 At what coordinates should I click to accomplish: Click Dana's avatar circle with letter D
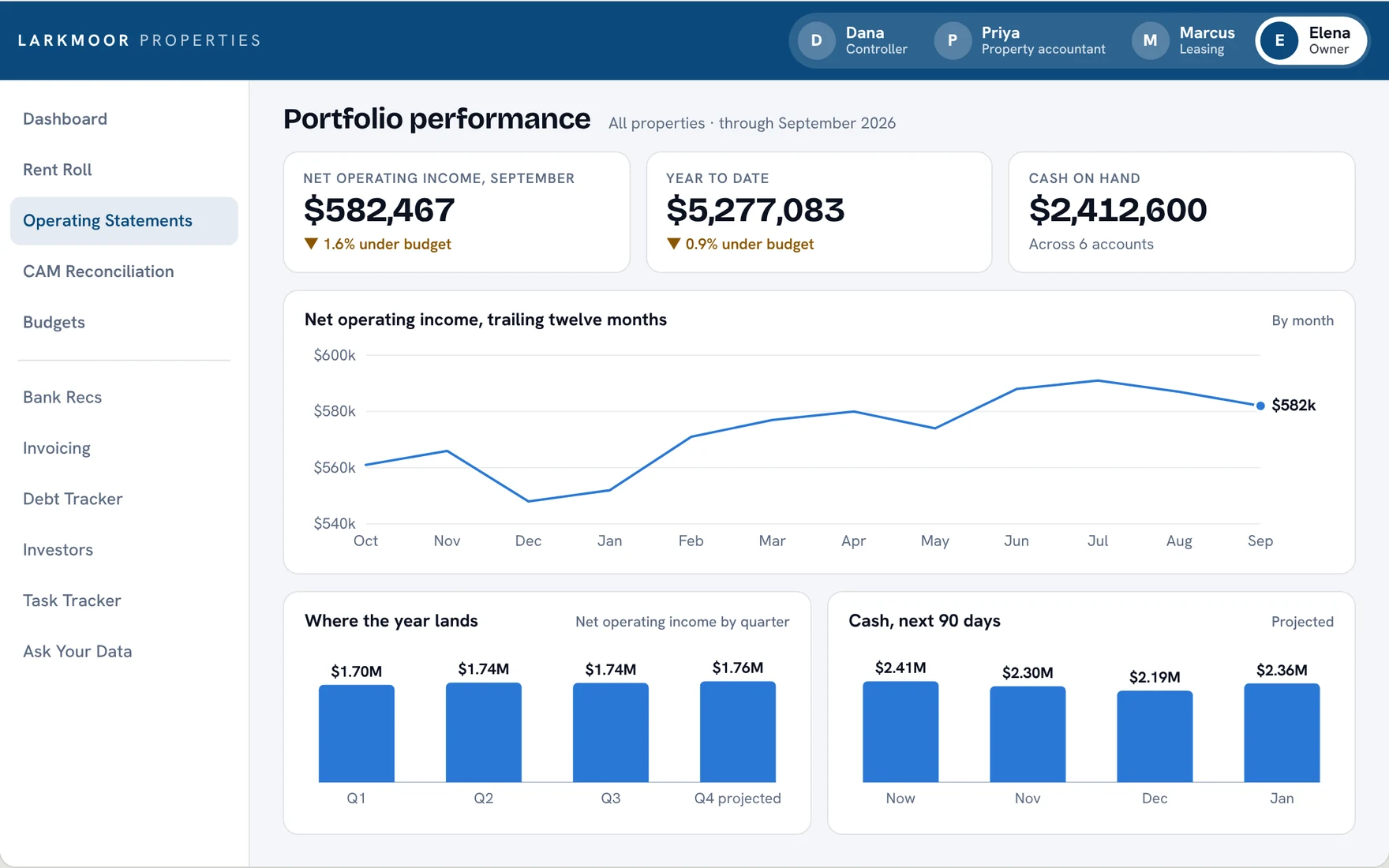point(817,40)
